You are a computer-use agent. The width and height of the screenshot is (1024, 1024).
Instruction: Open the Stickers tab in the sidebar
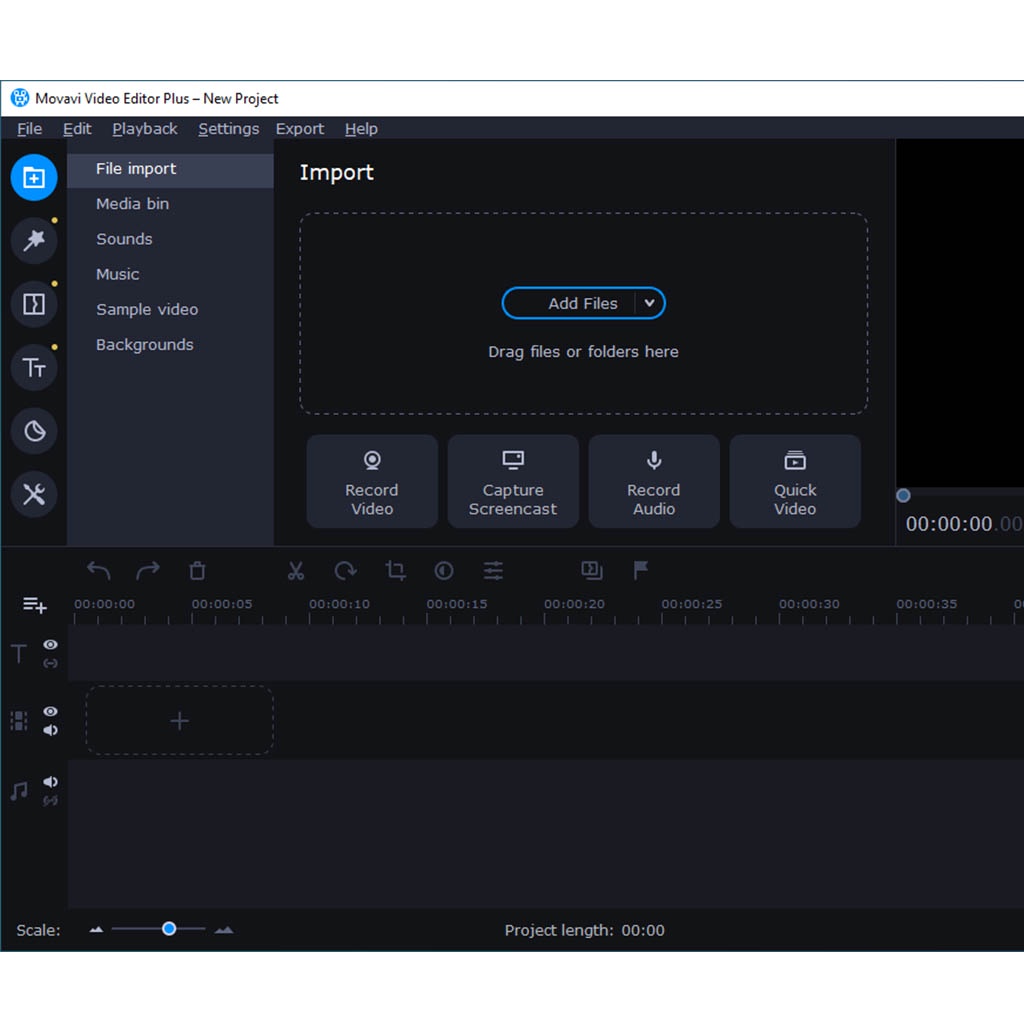(34, 431)
